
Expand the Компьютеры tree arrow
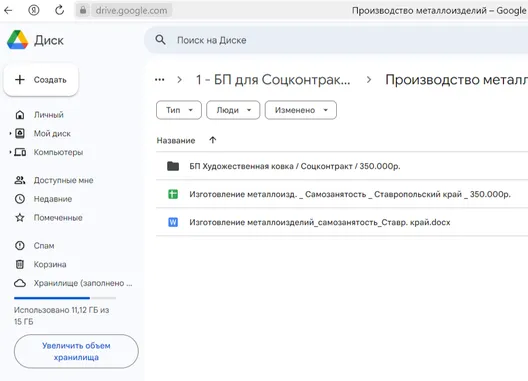10,152
